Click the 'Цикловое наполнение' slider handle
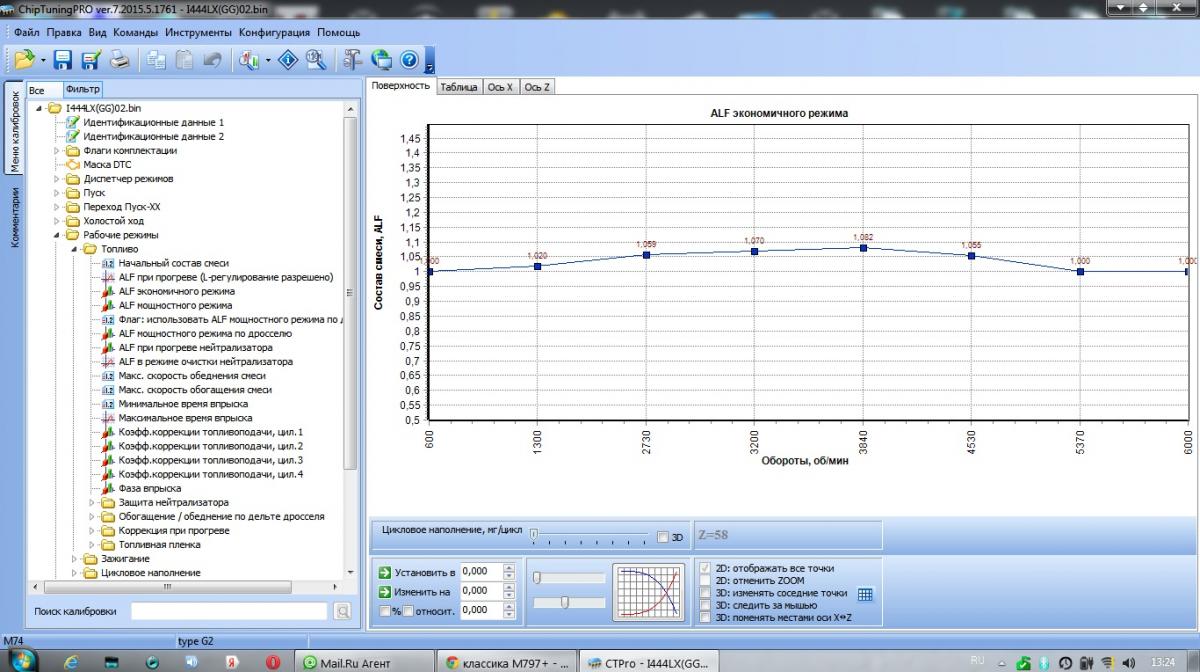Image resolution: width=1200 pixels, height=672 pixels. pyautogui.click(x=534, y=535)
